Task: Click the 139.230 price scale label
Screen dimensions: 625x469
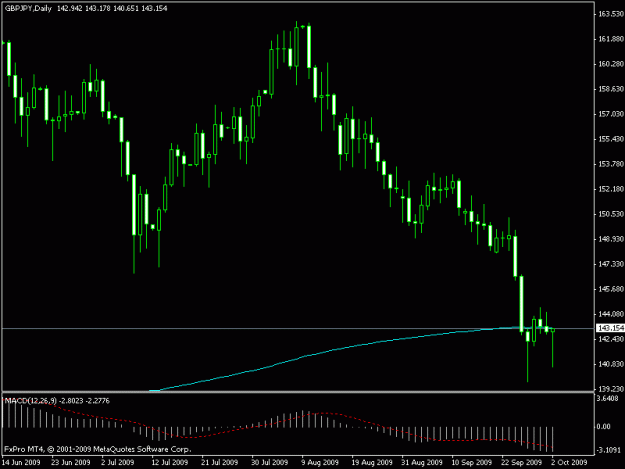Action: (x=611, y=389)
